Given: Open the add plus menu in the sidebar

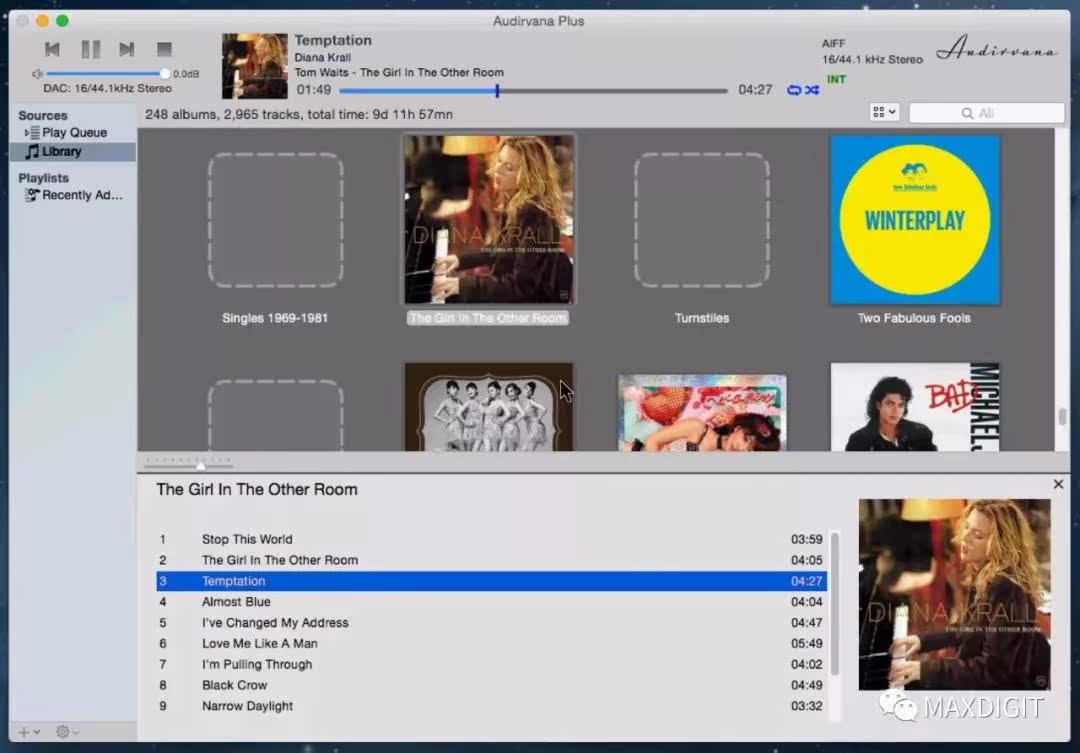Looking at the screenshot, I should click(28, 732).
